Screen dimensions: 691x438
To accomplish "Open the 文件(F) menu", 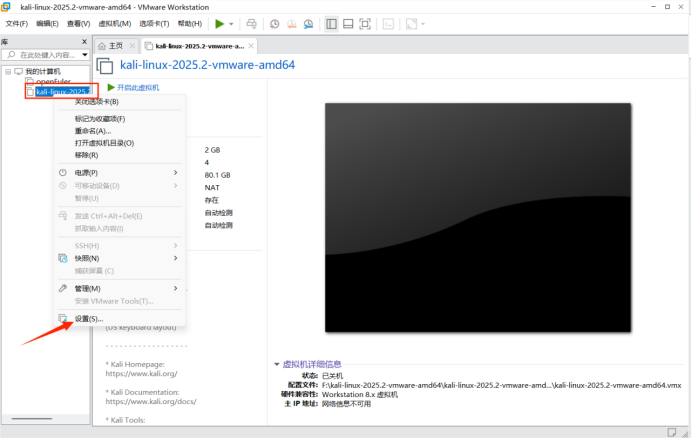I will [x=16, y=24].
